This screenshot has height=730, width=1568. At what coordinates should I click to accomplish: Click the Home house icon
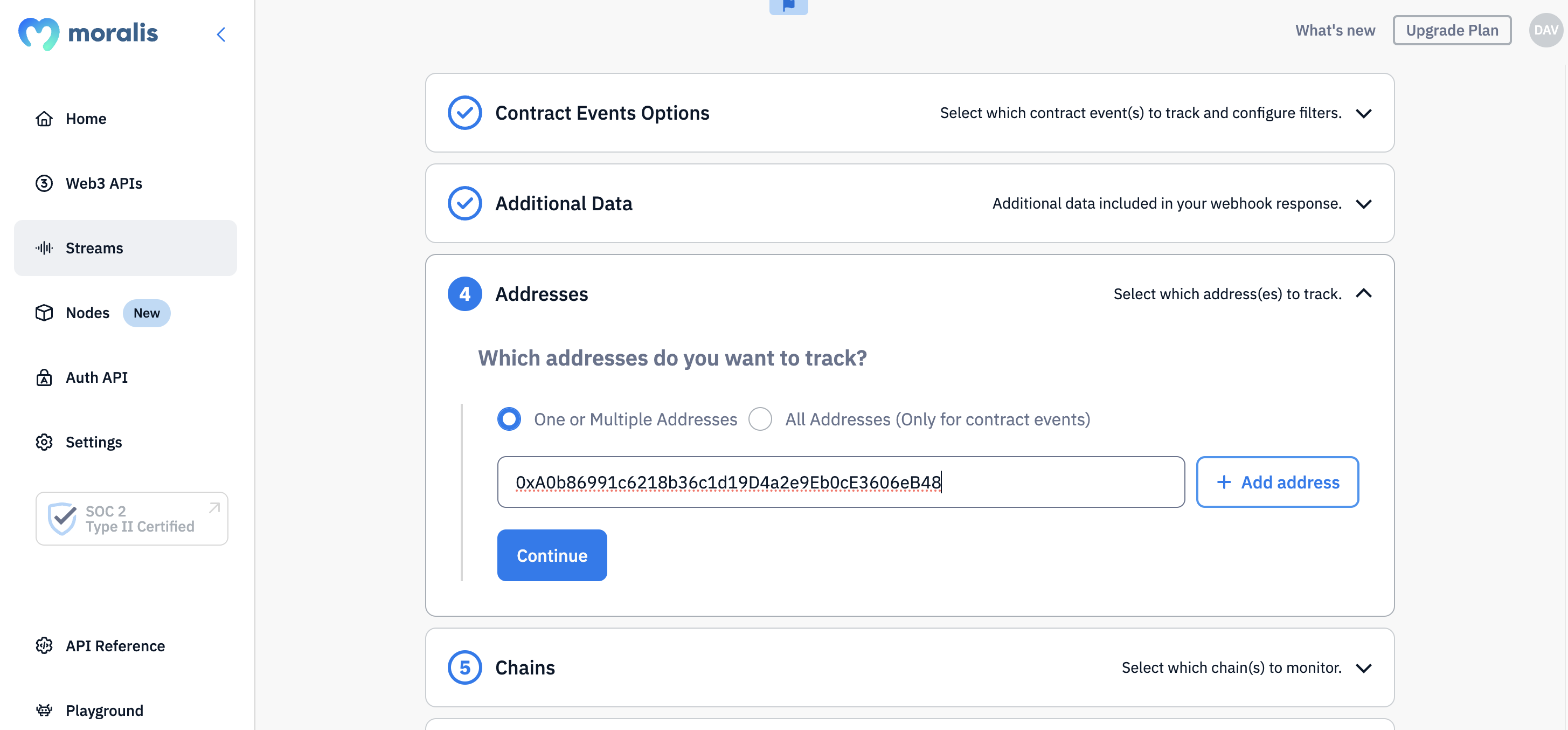click(44, 119)
